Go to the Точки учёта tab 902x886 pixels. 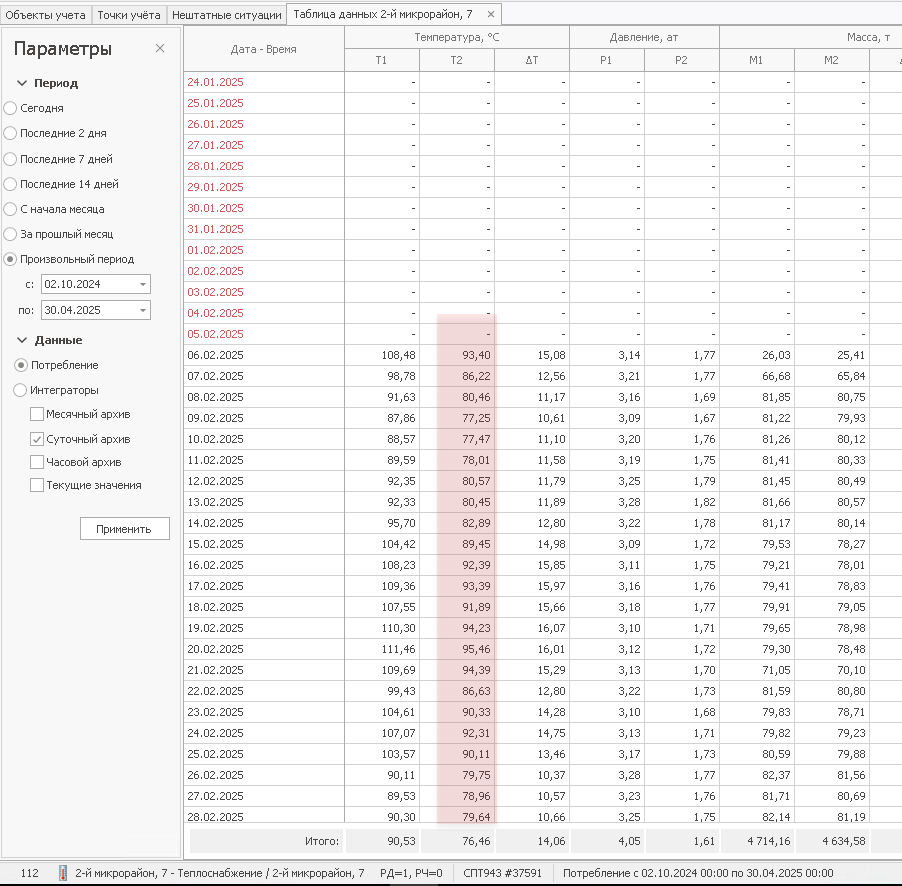coord(129,15)
